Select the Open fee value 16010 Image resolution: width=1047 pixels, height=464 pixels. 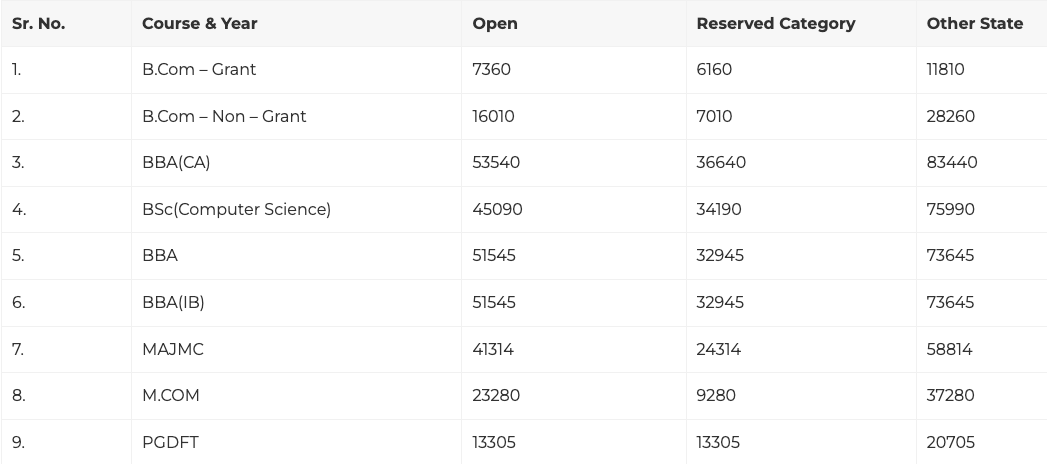[x=493, y=116]
